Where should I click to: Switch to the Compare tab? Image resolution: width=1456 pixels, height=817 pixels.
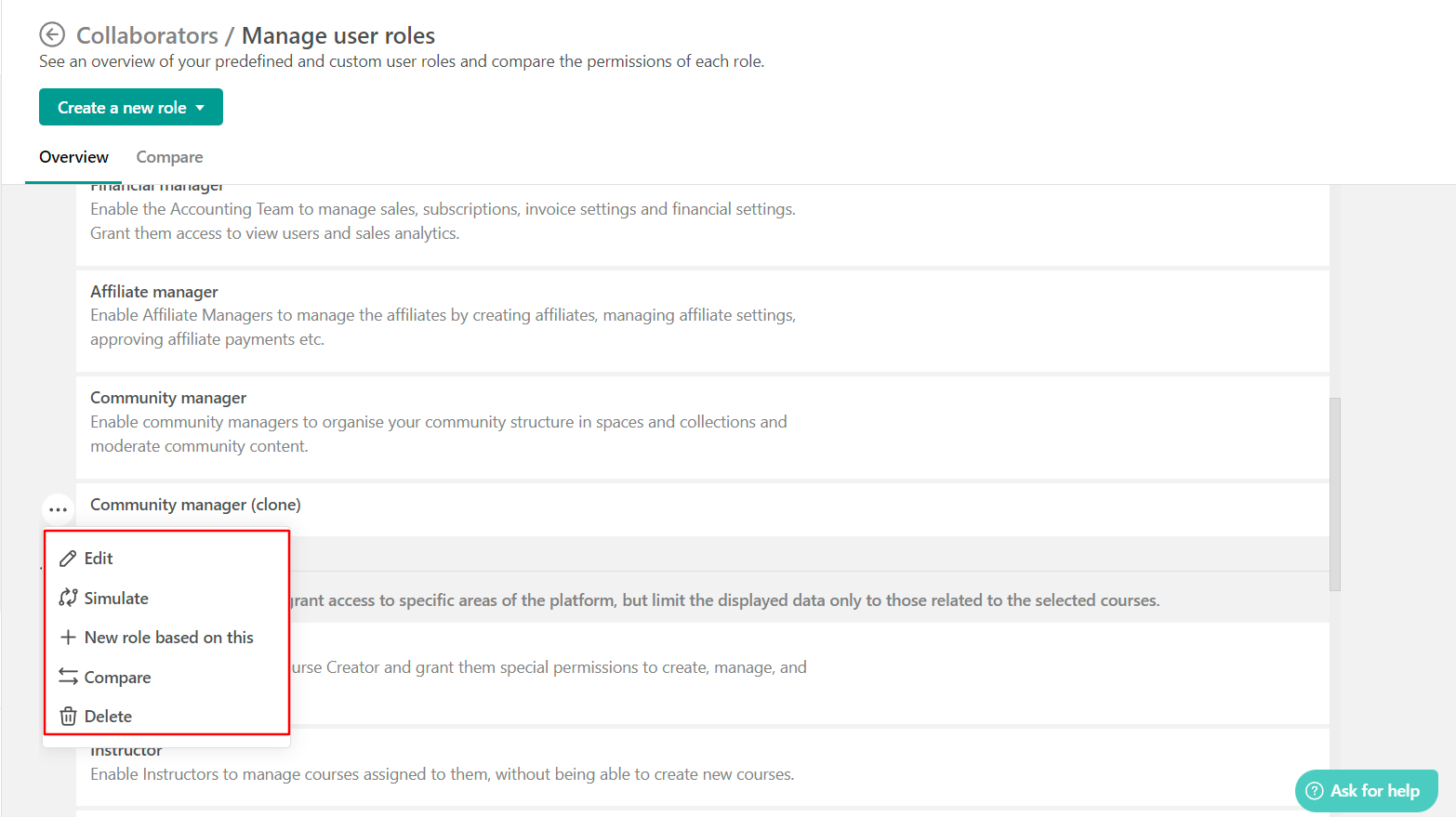(169, 156)
